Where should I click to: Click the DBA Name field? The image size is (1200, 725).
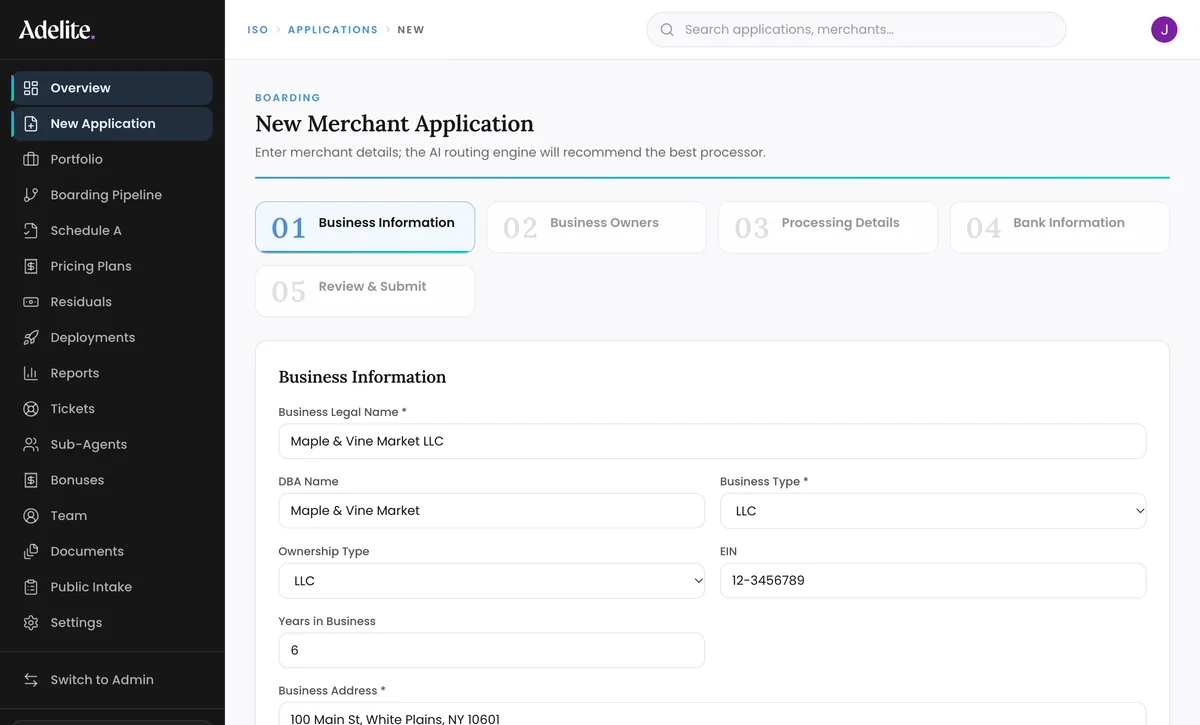coord(491,511)
